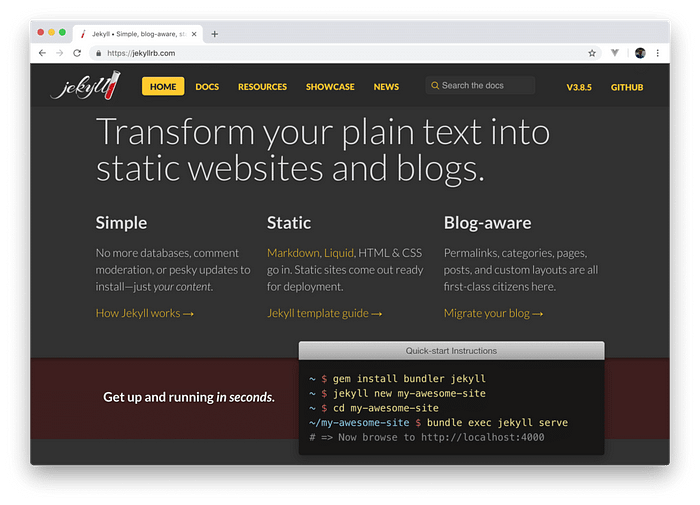Open the DOCS nav item
The height and width of the screenshot is (505, 700).
[207, 87]
